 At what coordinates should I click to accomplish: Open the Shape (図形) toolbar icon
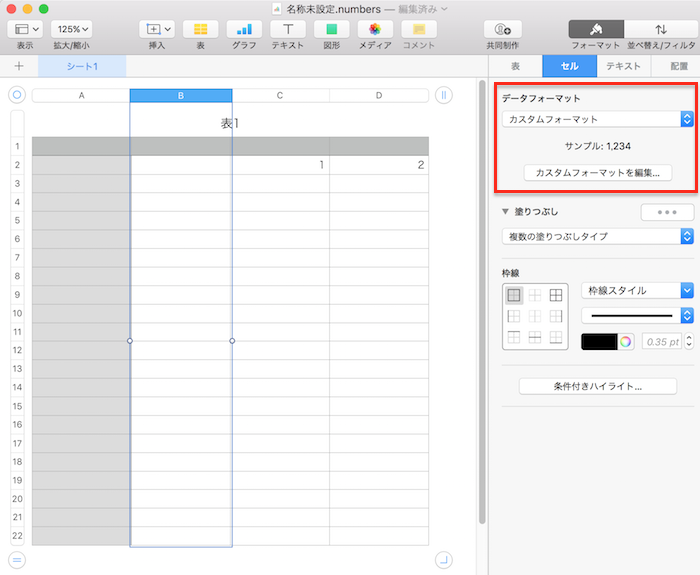click(331, 30)
